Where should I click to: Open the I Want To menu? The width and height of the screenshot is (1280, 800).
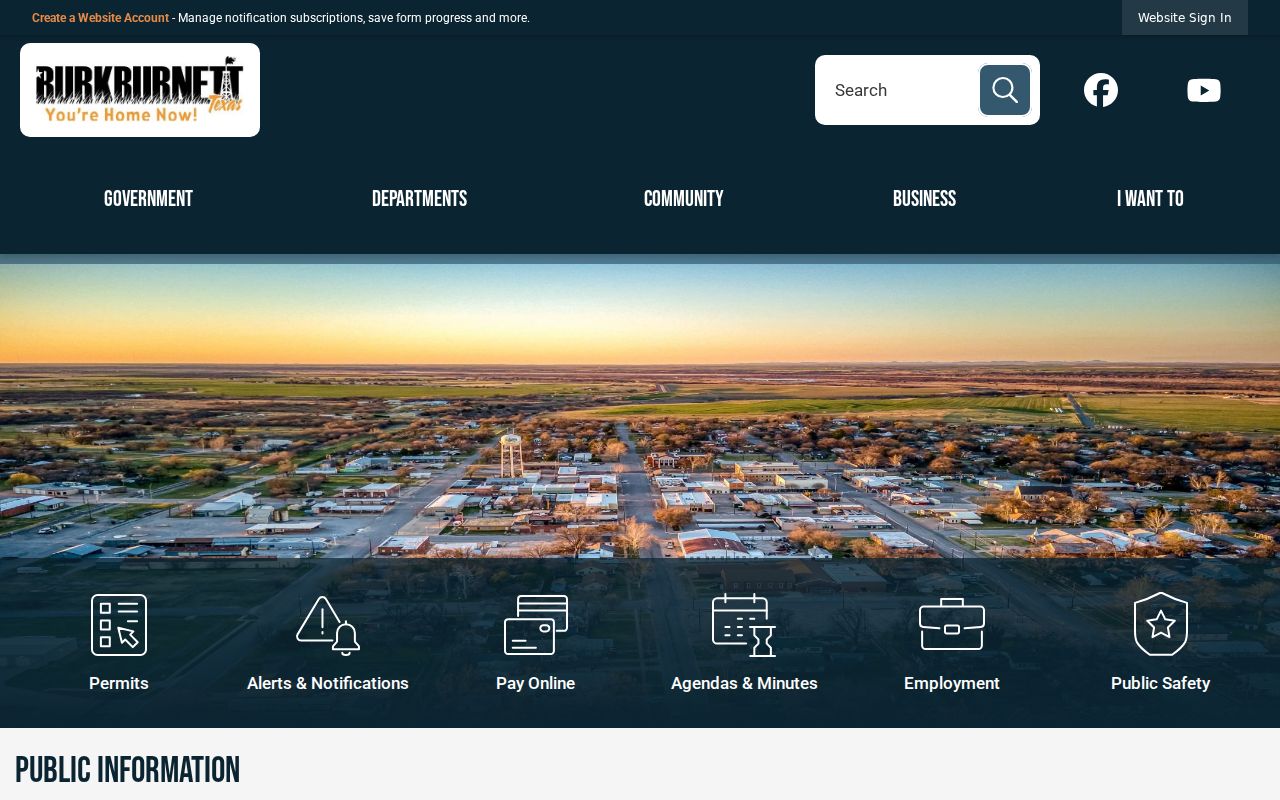pos(1150,199)
